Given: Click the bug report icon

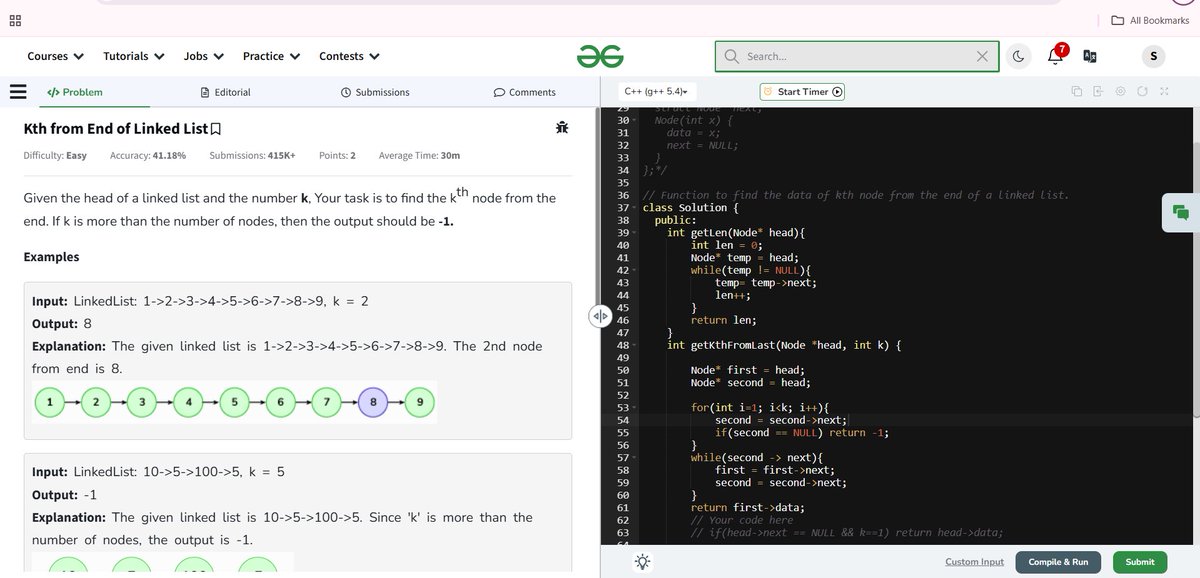Looking at the screenshot, I should pyautogui.click(x=562, y=128).
